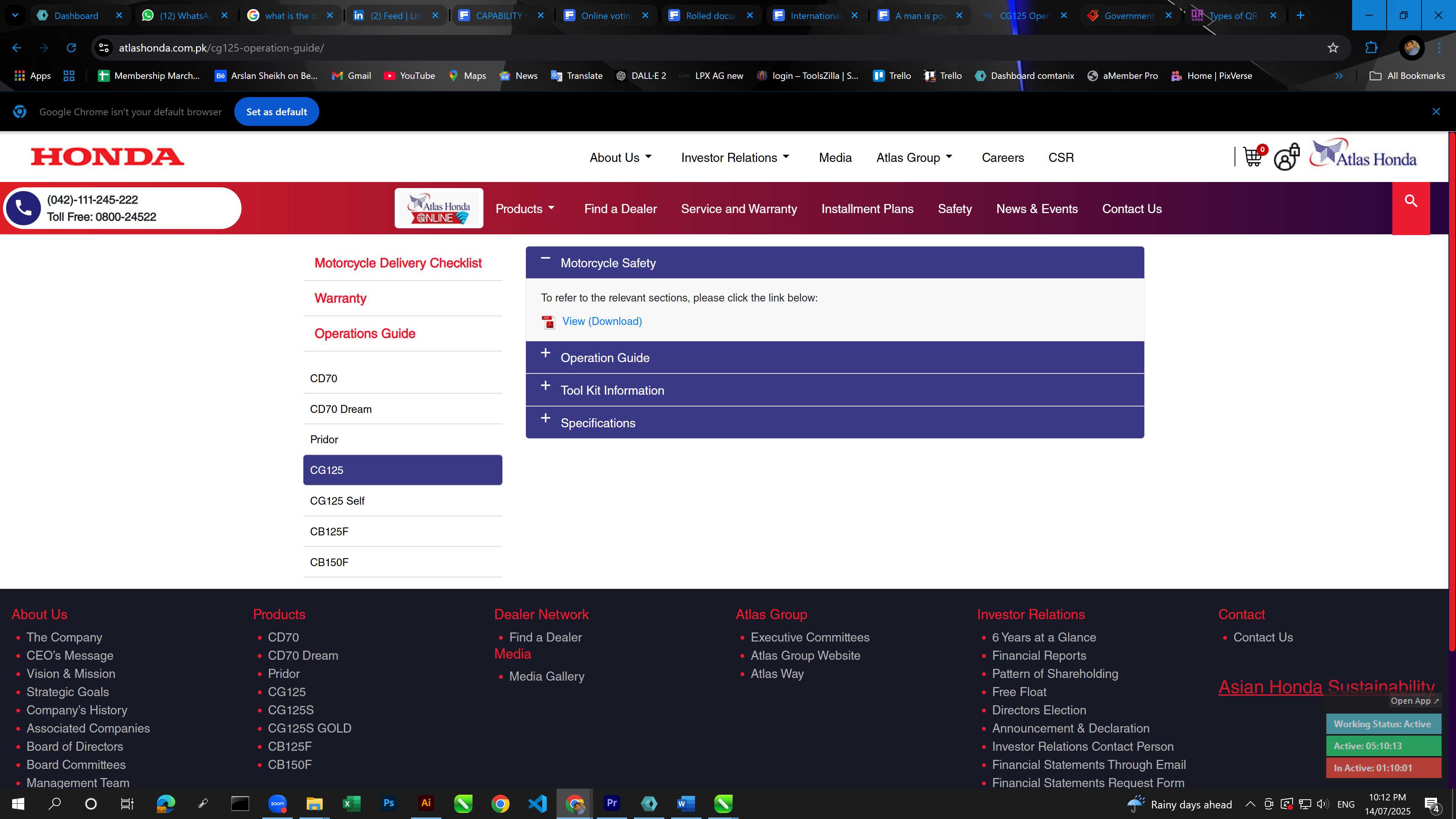Viewport: 1456px width, 819px height.
Task: Open the About Us dropdown menu
Action: pyautogui.click(x=621, y=158)
